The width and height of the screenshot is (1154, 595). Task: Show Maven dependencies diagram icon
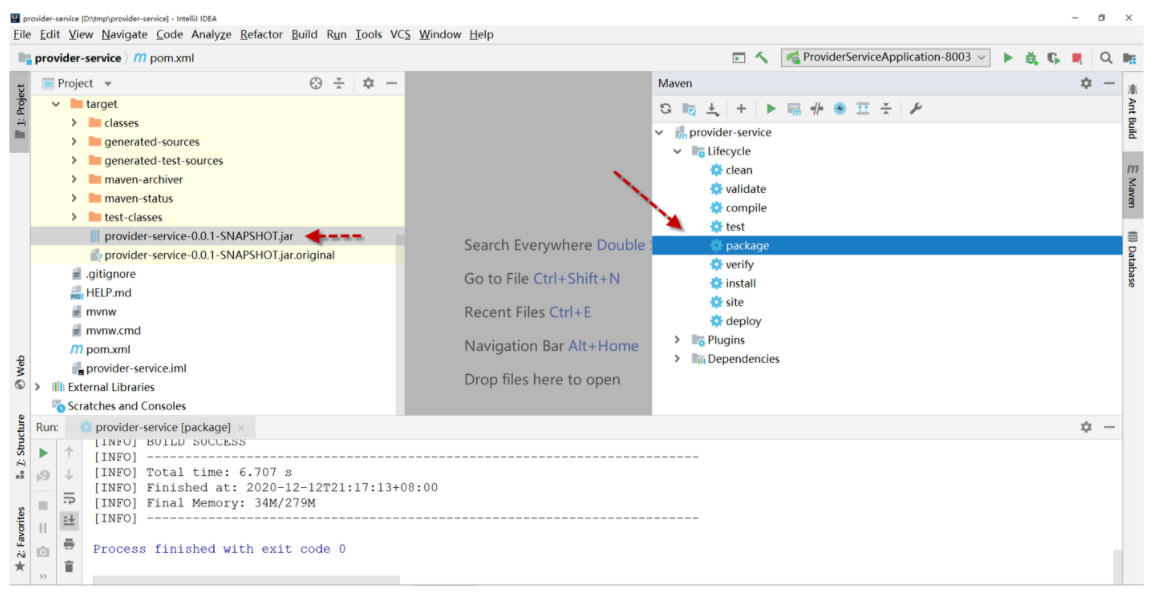pyautogui.click(x=863, y=109)
